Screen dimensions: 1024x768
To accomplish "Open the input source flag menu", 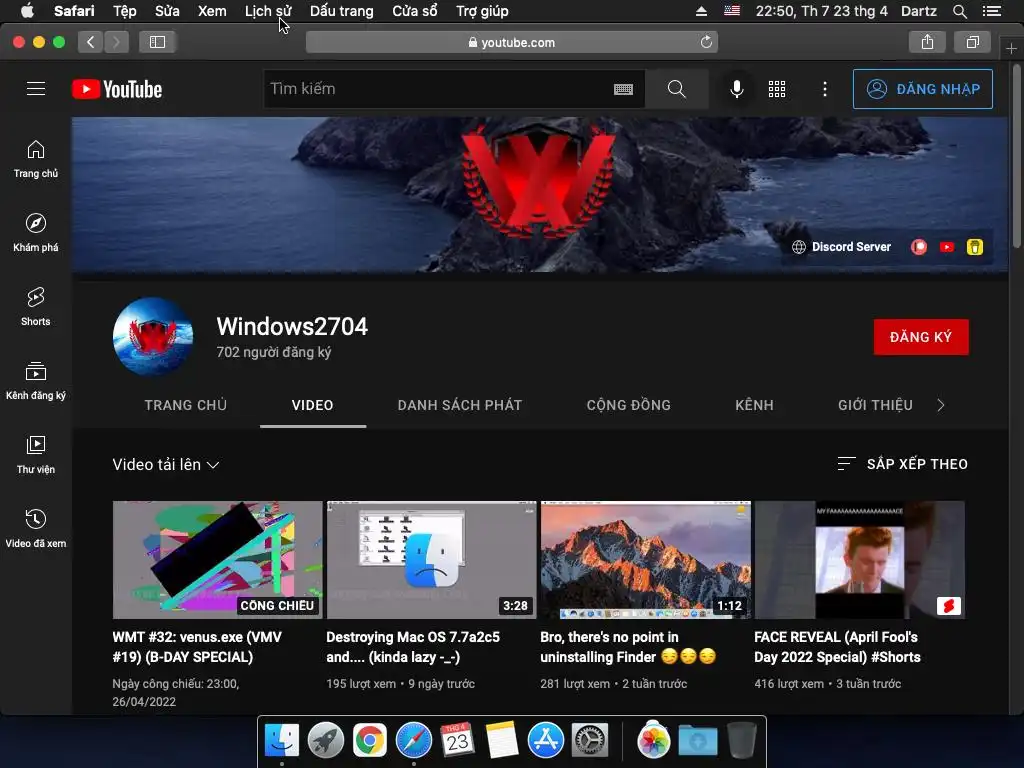I will [732, 11].
